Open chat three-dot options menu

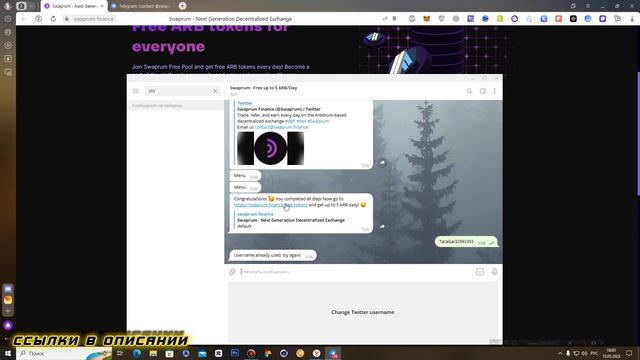pyautogui.click(x=494, y=91)
